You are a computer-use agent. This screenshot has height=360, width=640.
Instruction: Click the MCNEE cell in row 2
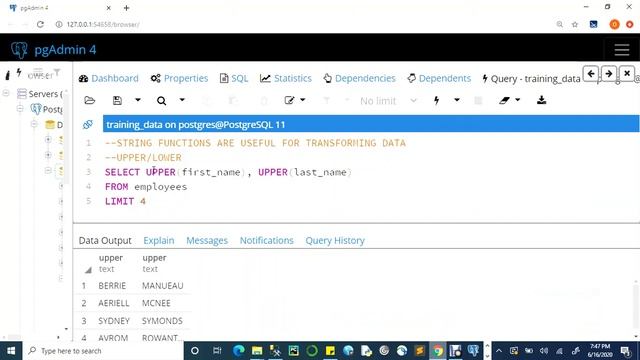click(x=156, y=303)
